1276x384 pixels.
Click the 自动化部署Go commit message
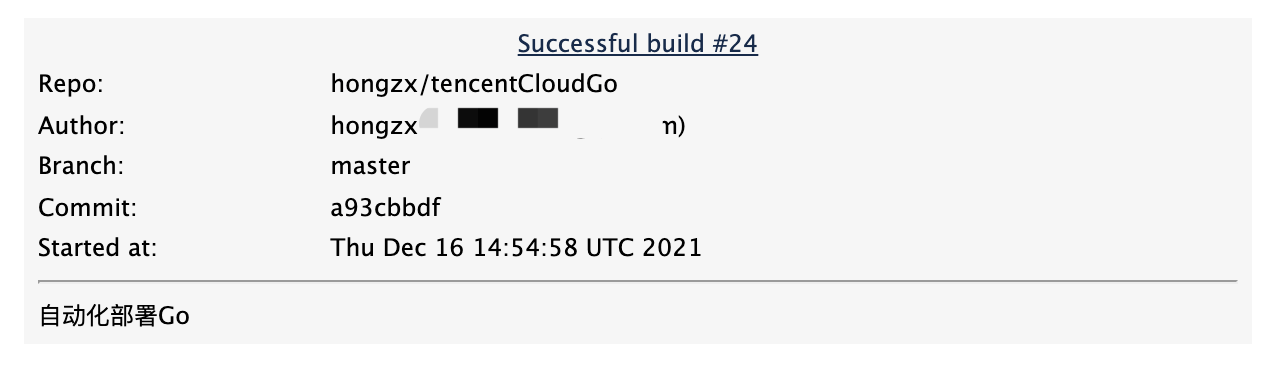click(114, 317)
